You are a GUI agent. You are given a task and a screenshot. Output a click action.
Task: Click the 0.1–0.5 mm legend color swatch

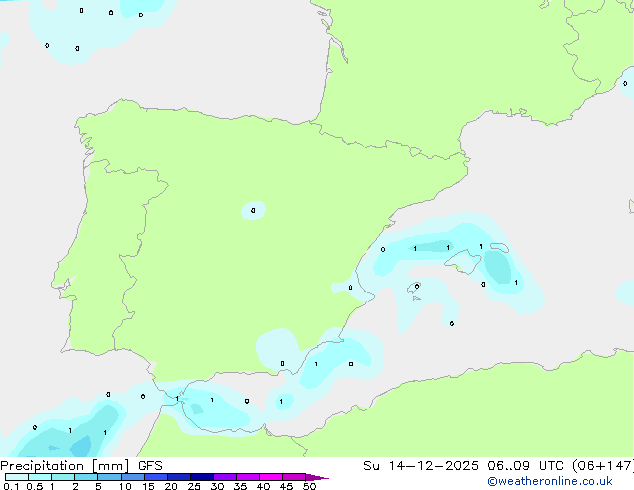tap(17, 477)
